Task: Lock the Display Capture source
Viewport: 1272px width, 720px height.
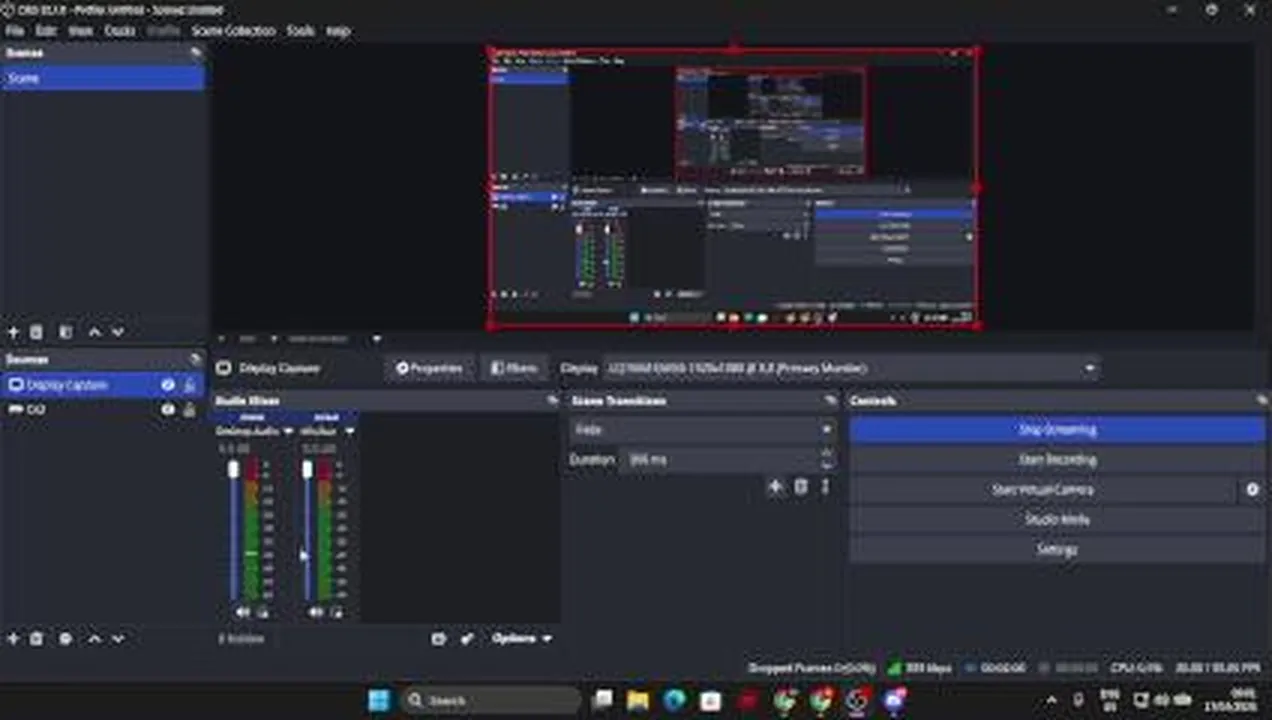Action: pyautogui.click(x=189, y=385)
